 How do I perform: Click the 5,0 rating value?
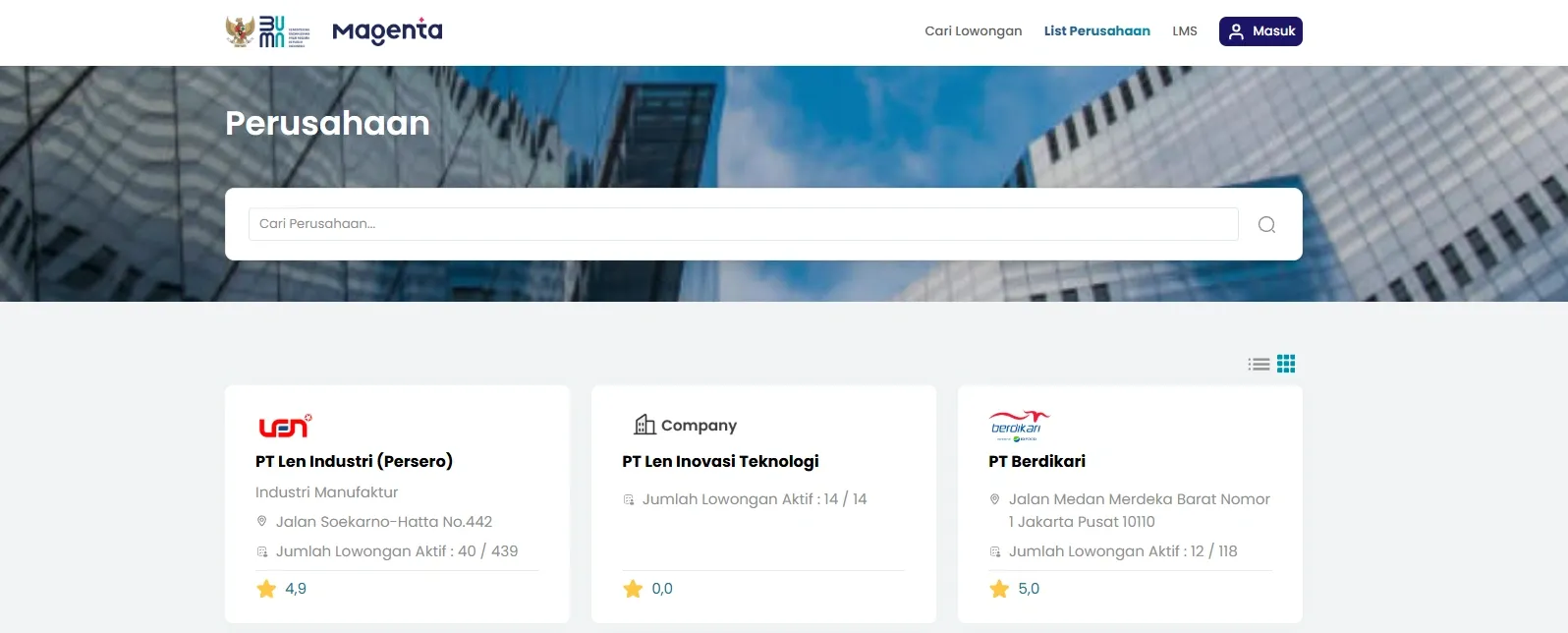click(x=1029, y=589)
